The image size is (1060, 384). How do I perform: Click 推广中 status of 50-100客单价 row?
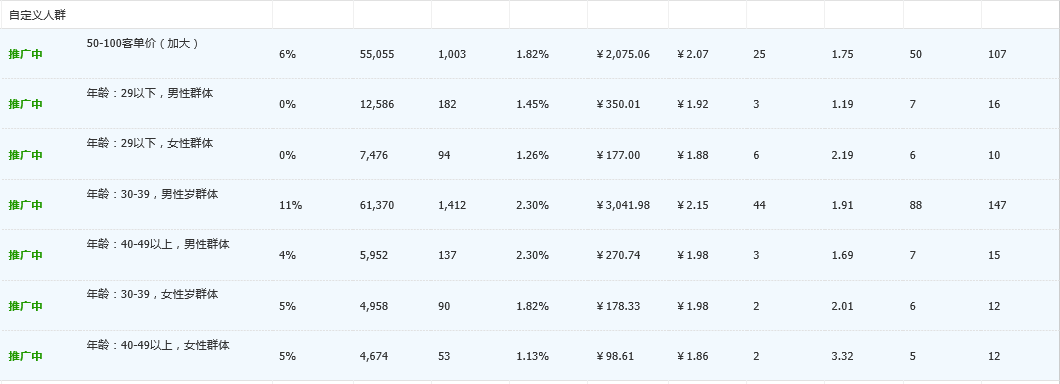[x=25, y=54]
